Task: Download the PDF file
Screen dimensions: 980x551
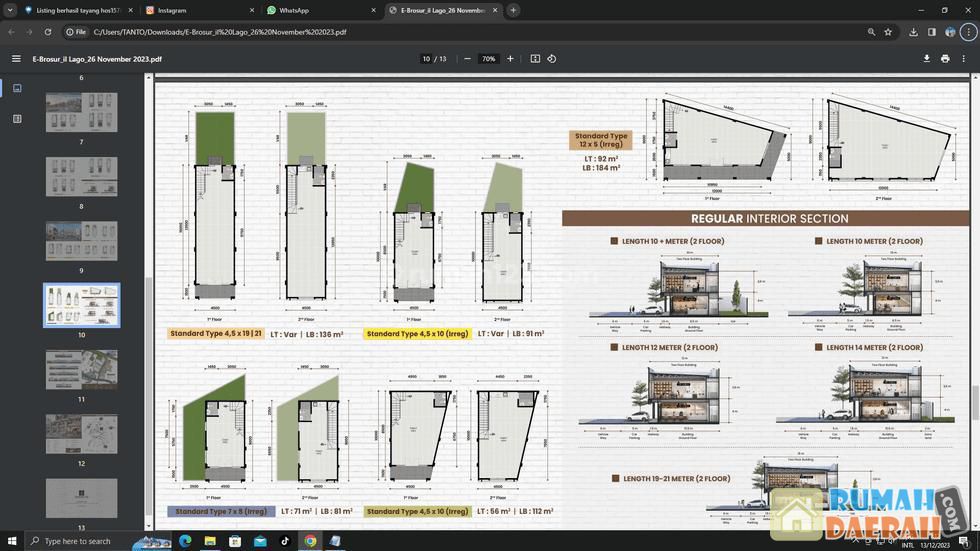Action: click(927, 59)
